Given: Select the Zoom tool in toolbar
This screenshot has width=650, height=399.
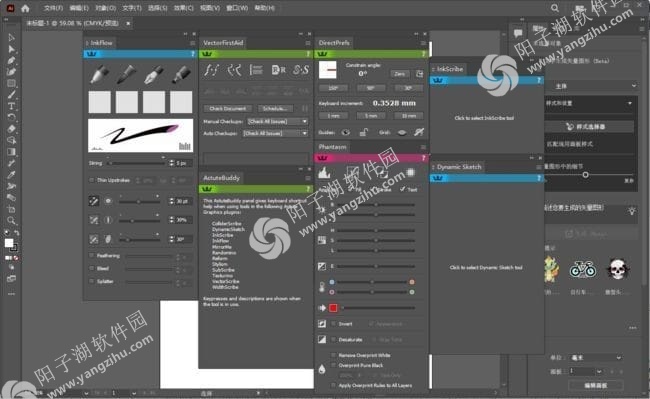Looking at the screenshot, I should [x=11, y=220].
